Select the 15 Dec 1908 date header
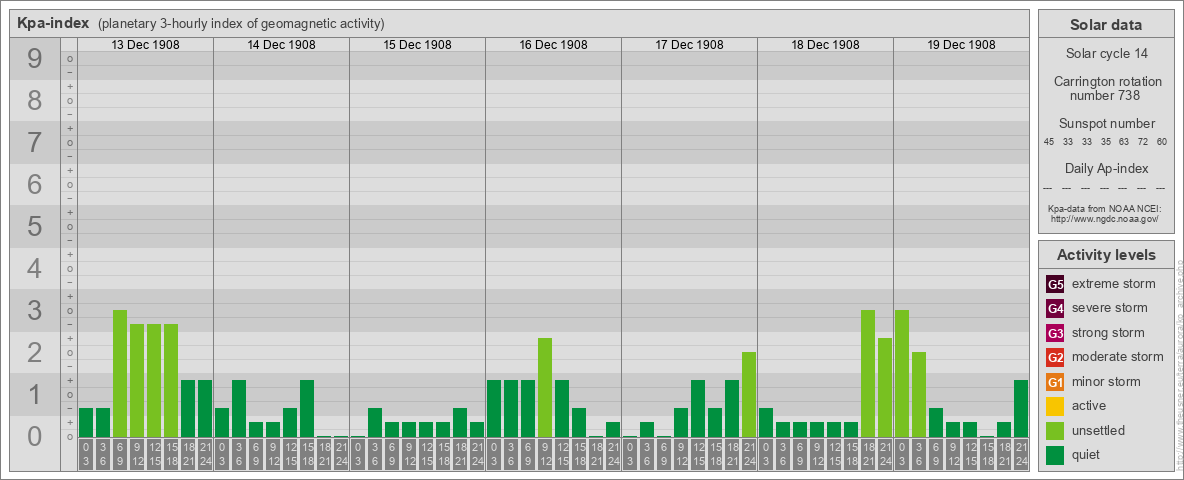Viewport: 1184px width, 480px height. tap(418, 45)
